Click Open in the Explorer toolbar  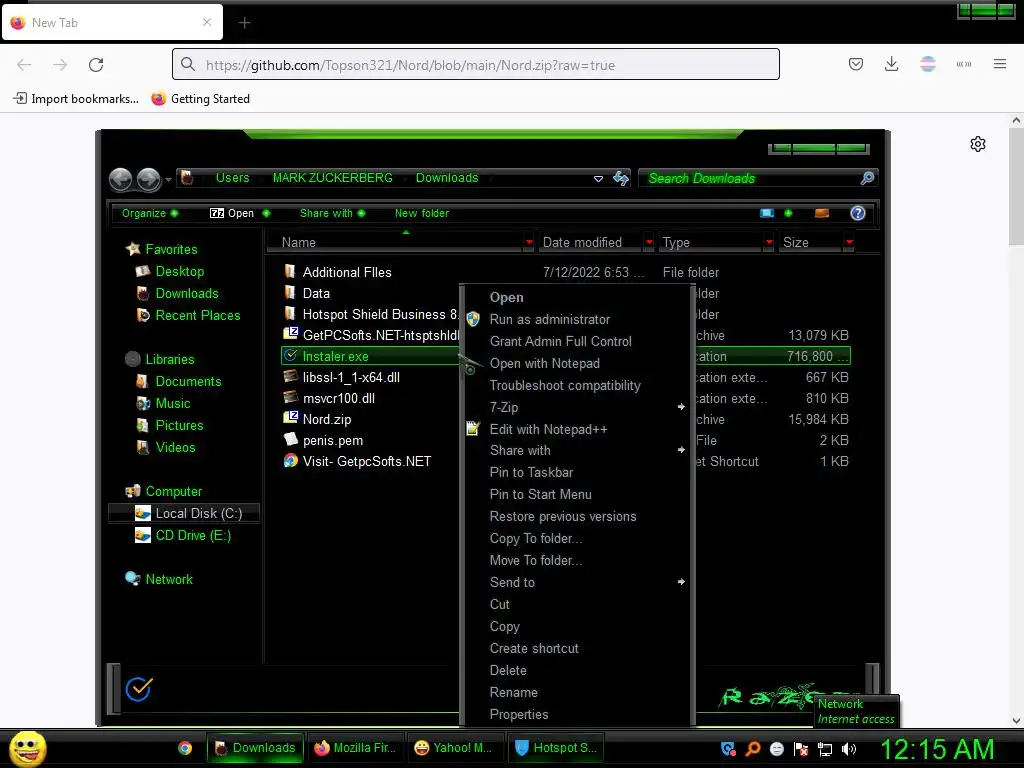239,213
